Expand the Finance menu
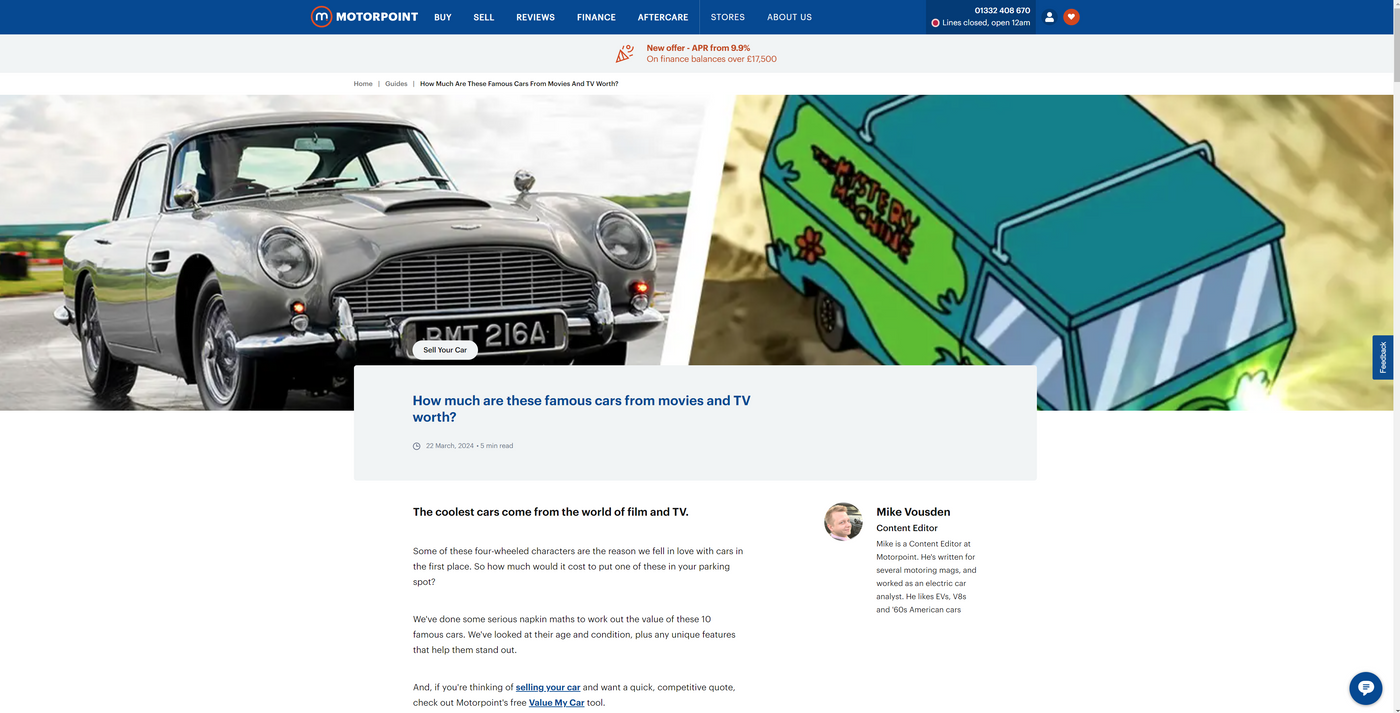The width and height of the screenshot is (1400, 713). (596, 17)
